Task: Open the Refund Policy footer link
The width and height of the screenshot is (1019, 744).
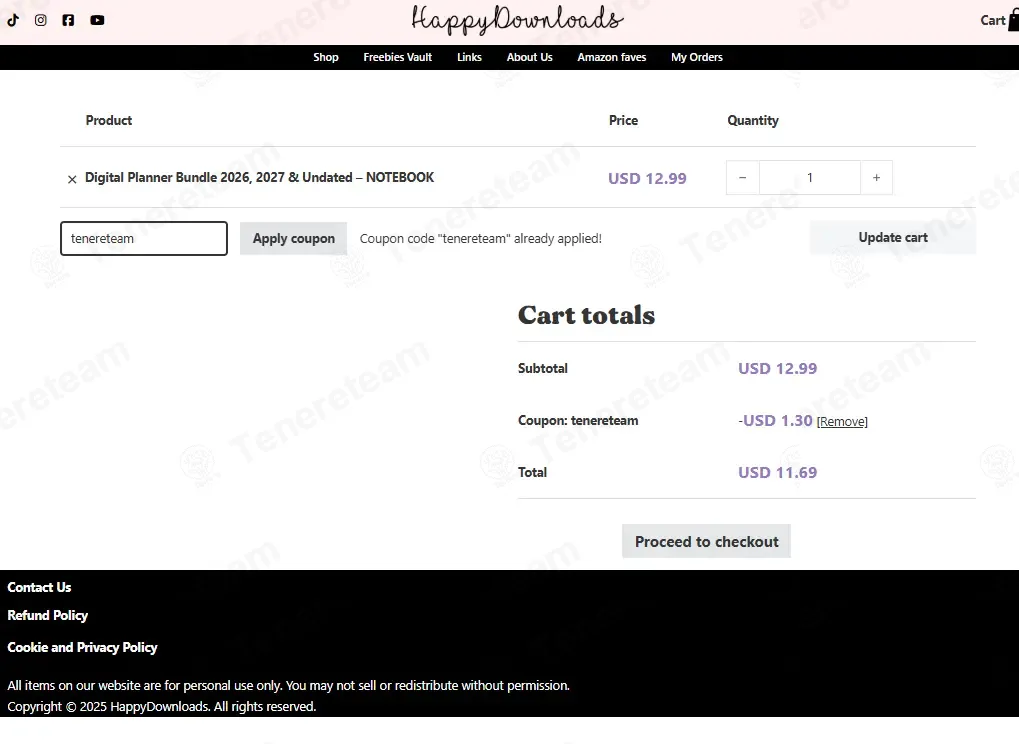Action: point(47,615)
